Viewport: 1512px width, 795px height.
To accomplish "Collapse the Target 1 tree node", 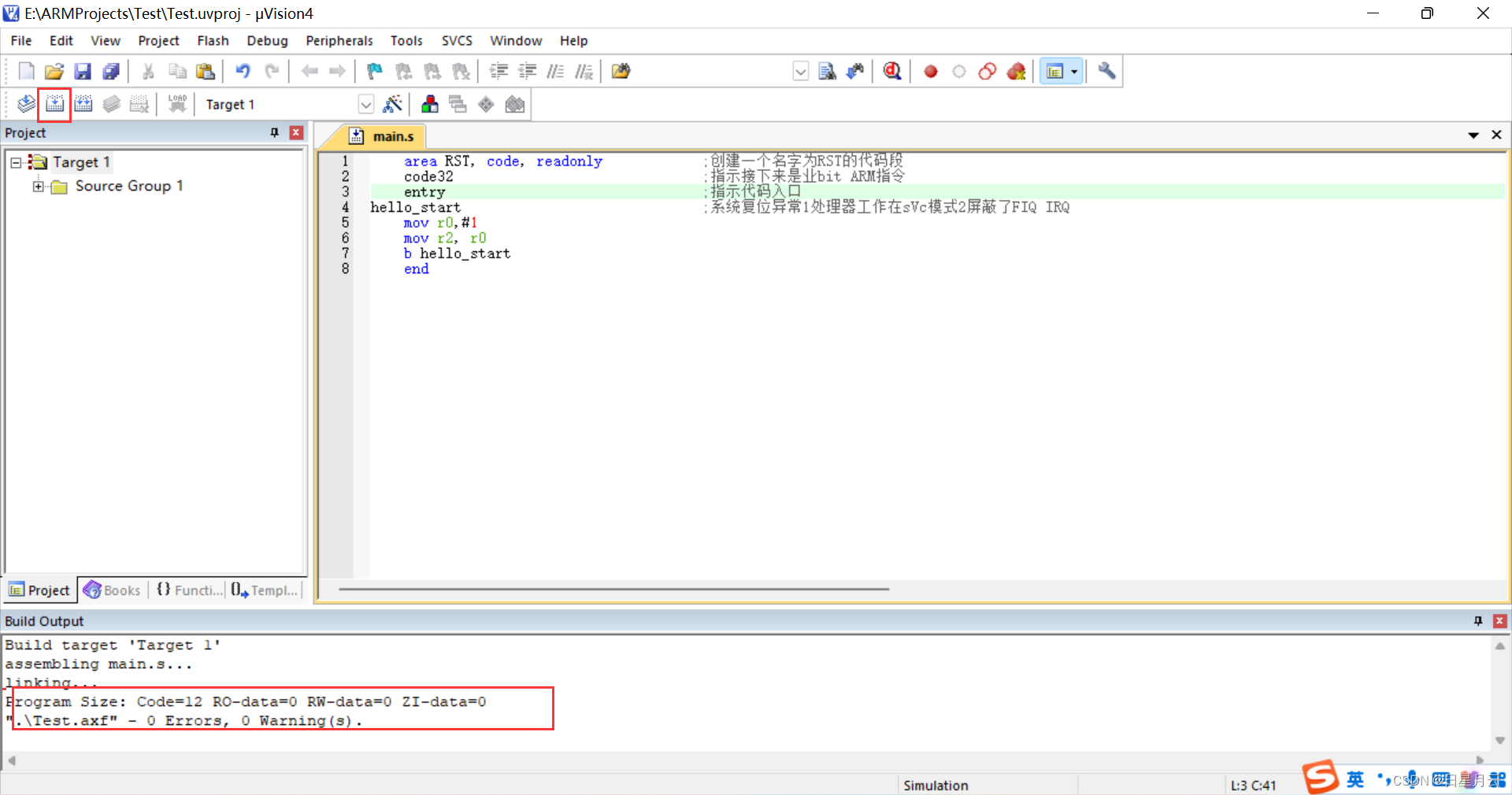I will (x=16, y=162).
